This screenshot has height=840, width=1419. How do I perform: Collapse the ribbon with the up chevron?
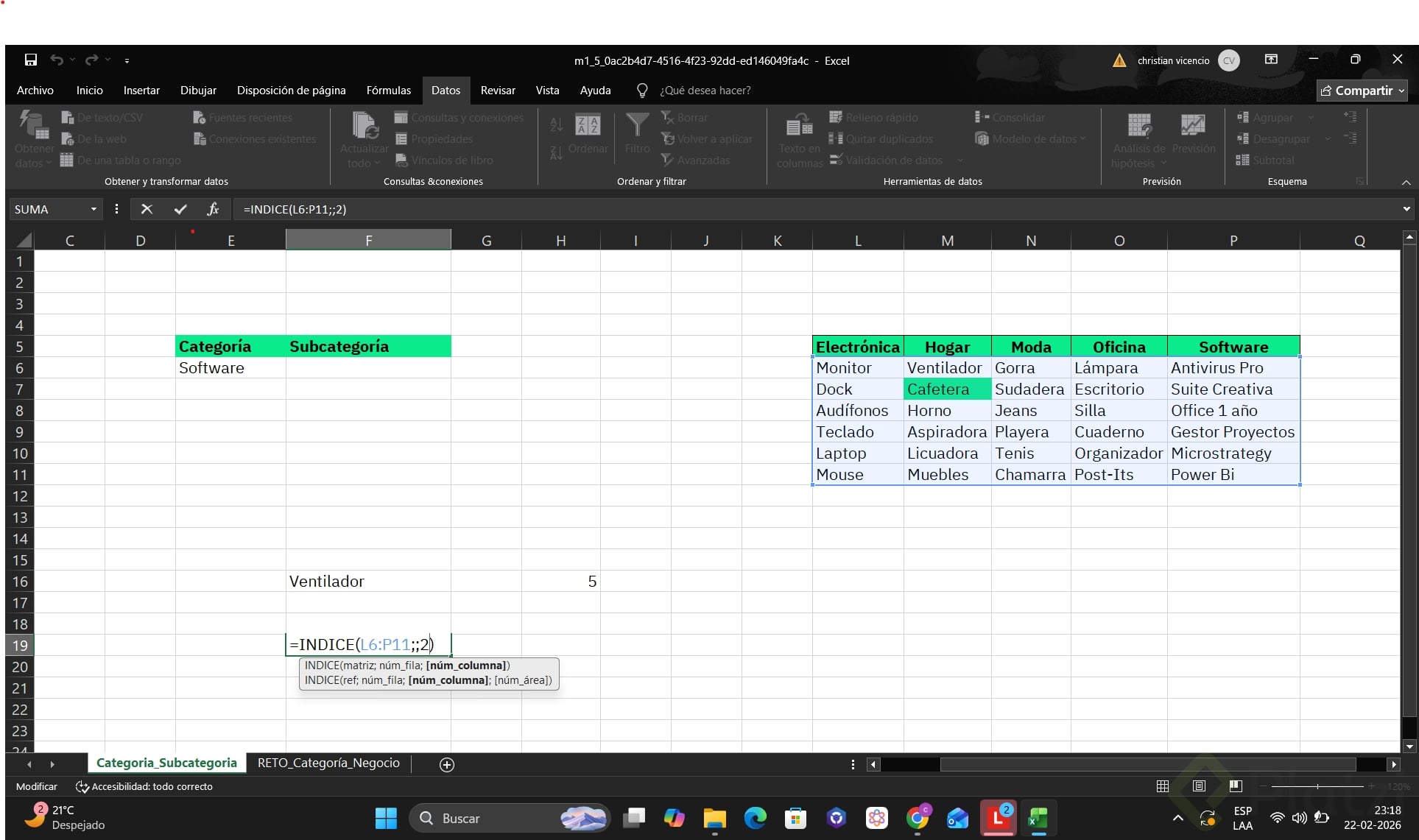1406,182
